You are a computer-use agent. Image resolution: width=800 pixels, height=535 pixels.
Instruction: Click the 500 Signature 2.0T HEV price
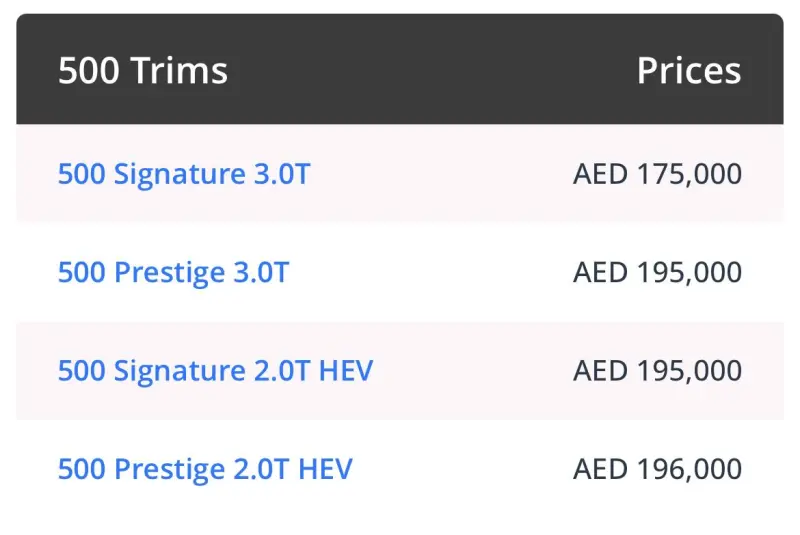pos(657,371)
